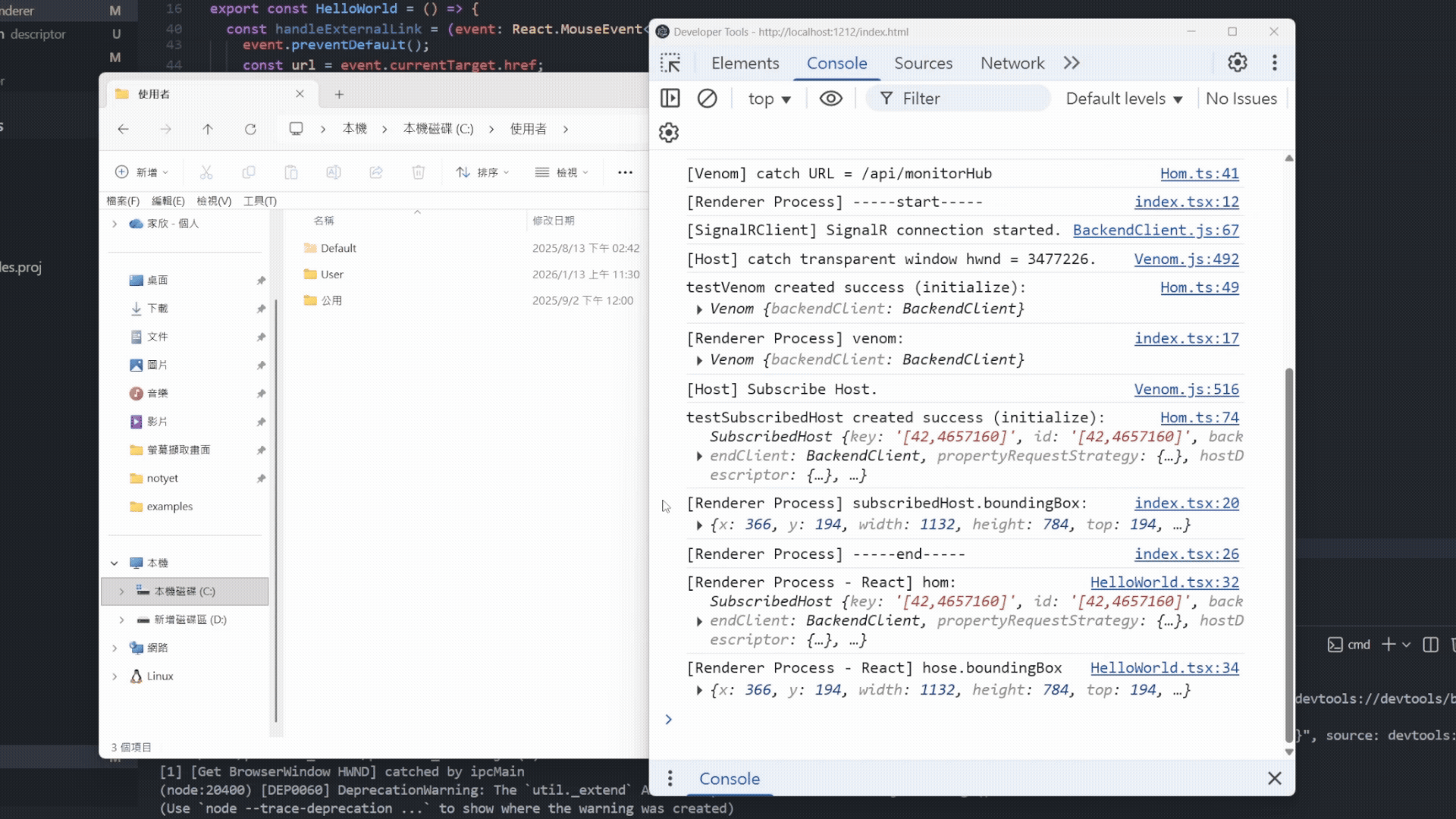The height and width of the screenshot is (819, 1456).
Task: Open the Default levels dropdown
Action: click(x=1124, y=99)
